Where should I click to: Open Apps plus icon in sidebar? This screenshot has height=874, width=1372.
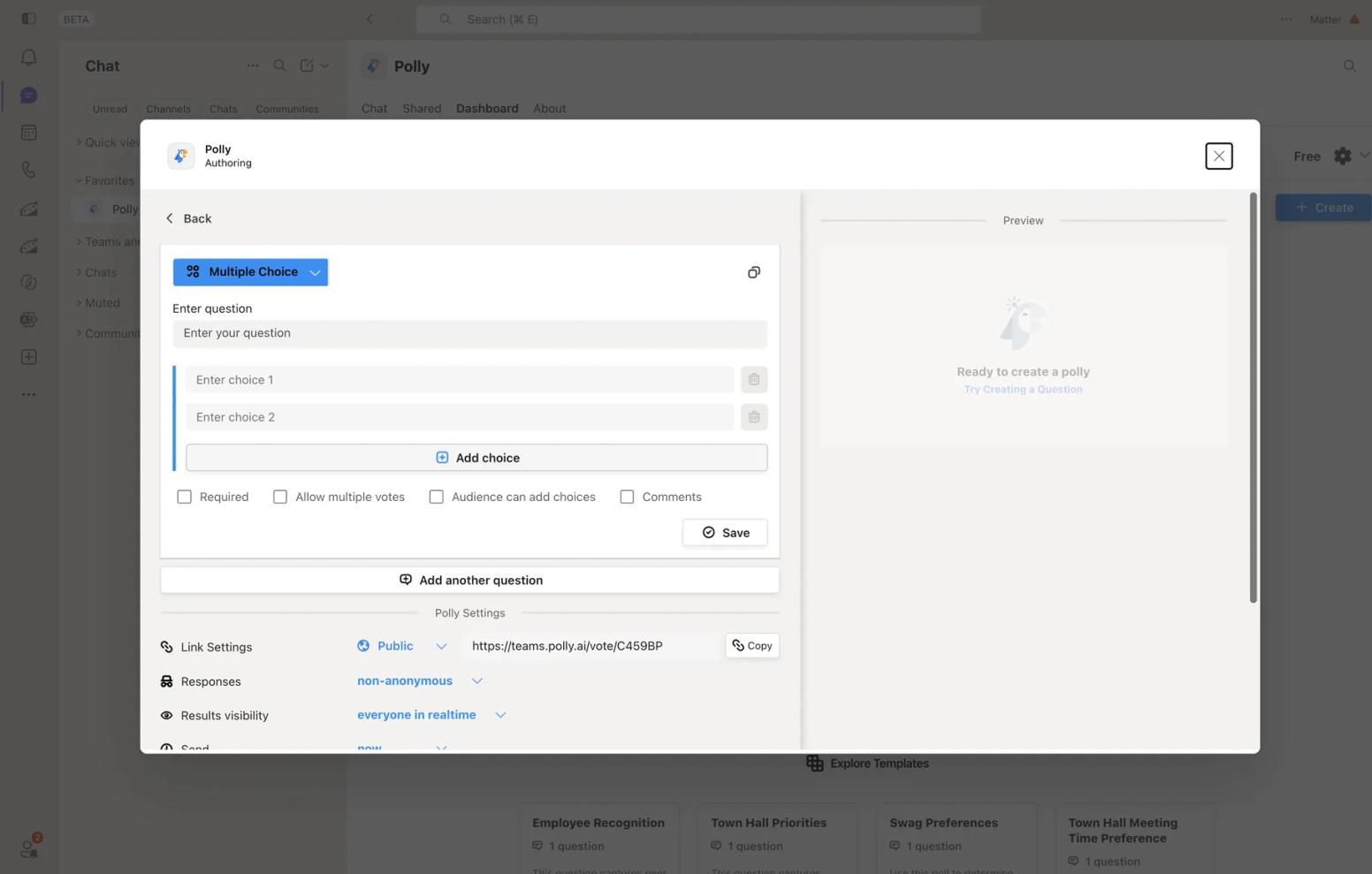click(x=28, y=357)
